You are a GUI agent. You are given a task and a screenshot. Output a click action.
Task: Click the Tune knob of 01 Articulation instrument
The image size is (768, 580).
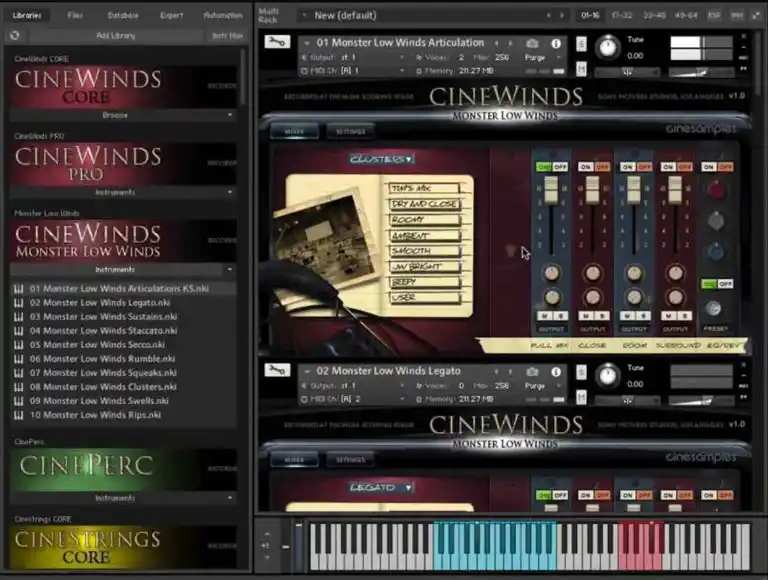[607, 48]
